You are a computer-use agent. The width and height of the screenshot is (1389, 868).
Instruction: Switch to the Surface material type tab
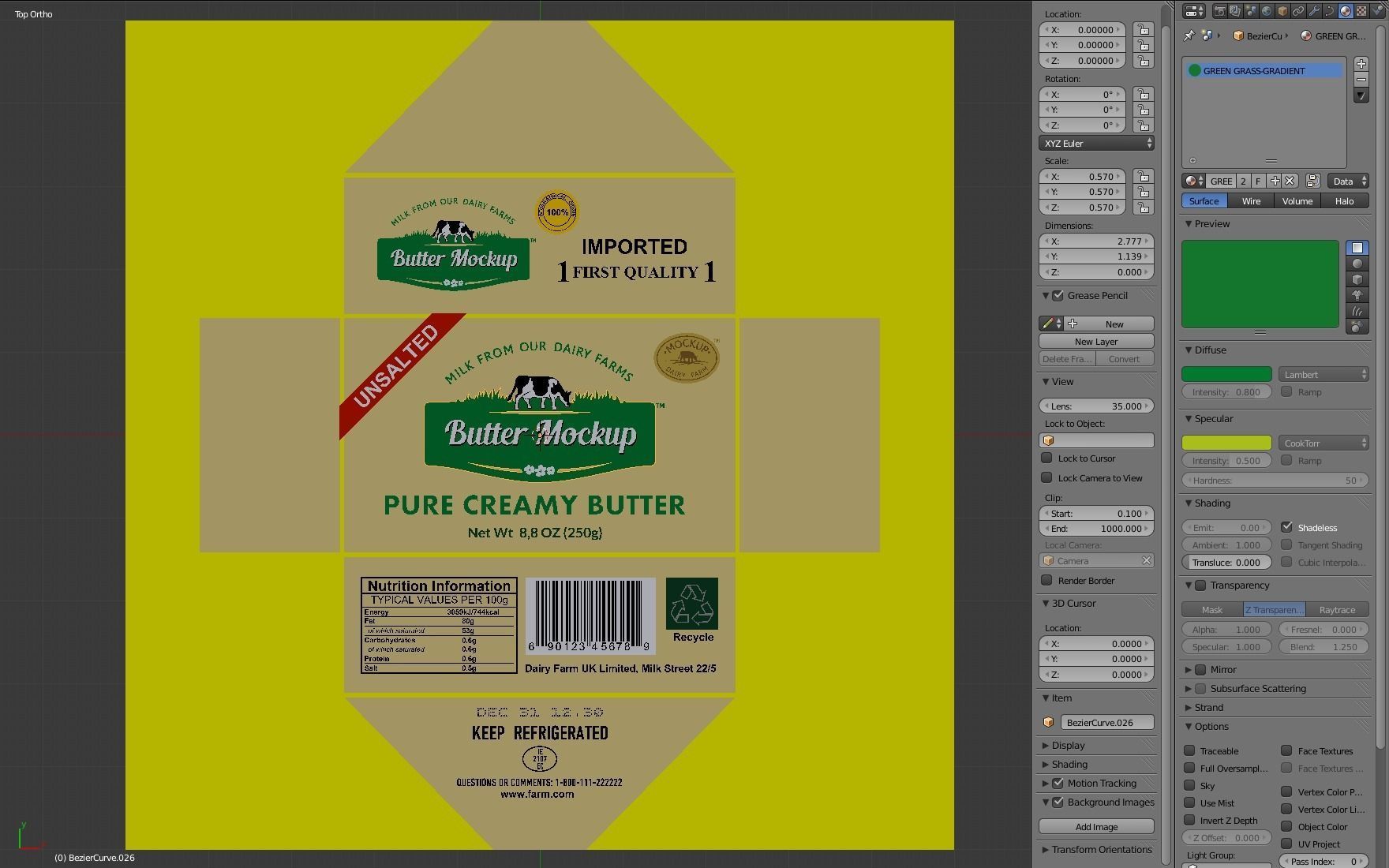1204,201
